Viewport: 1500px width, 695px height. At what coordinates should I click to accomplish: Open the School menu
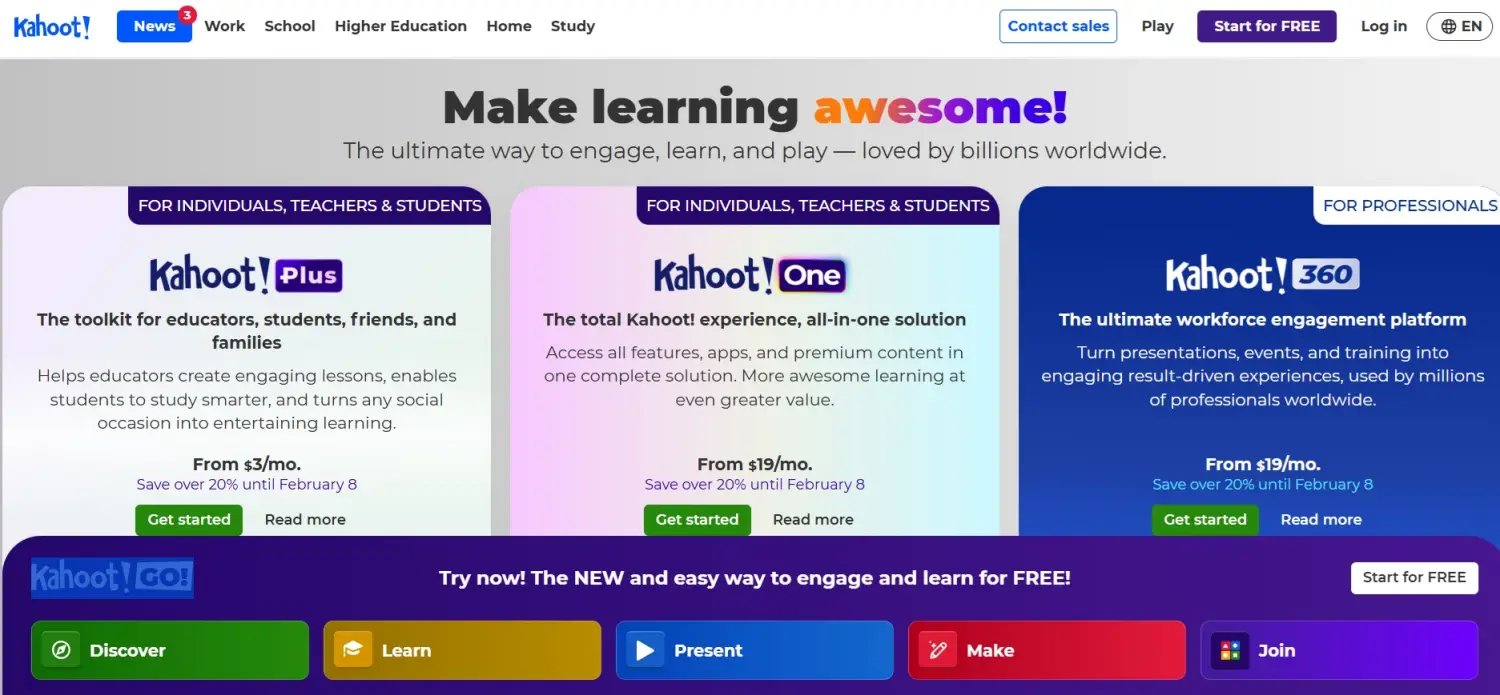click(x=290, y=26)
